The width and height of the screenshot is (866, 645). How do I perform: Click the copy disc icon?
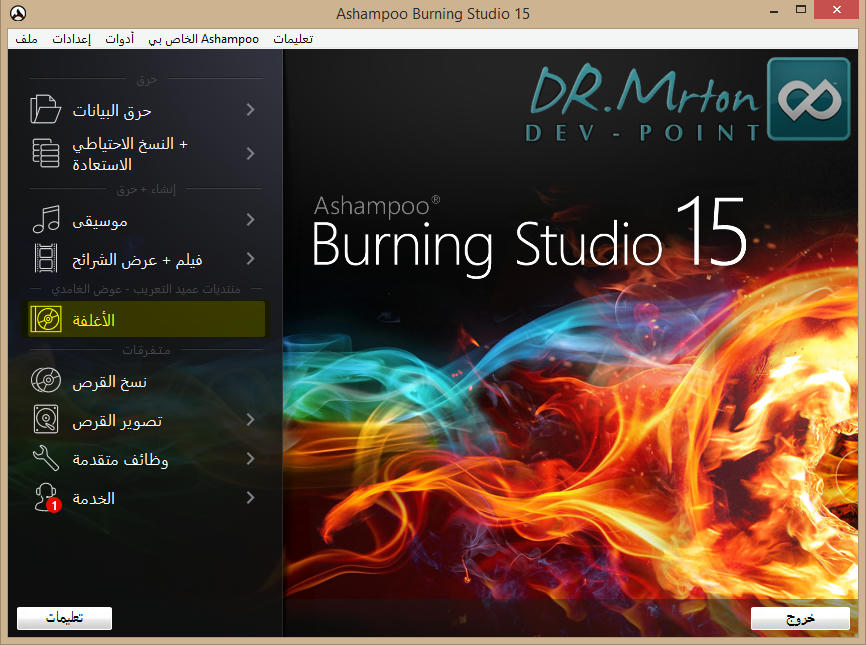tap(46, 380)
